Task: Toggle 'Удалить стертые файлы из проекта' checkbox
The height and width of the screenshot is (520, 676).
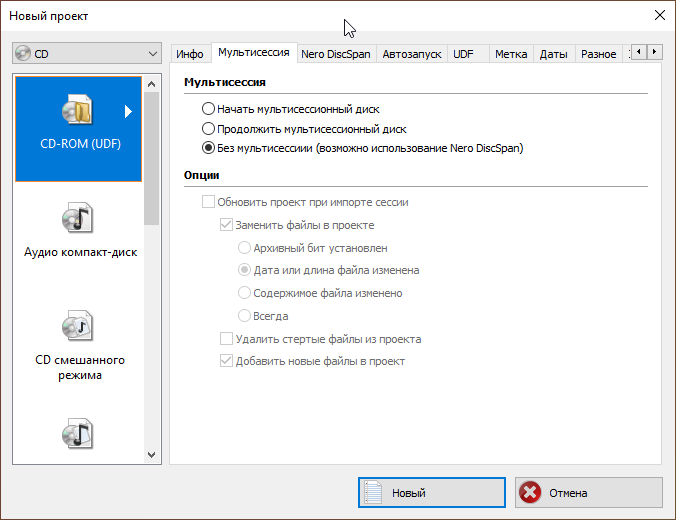Action: (226, 338)
